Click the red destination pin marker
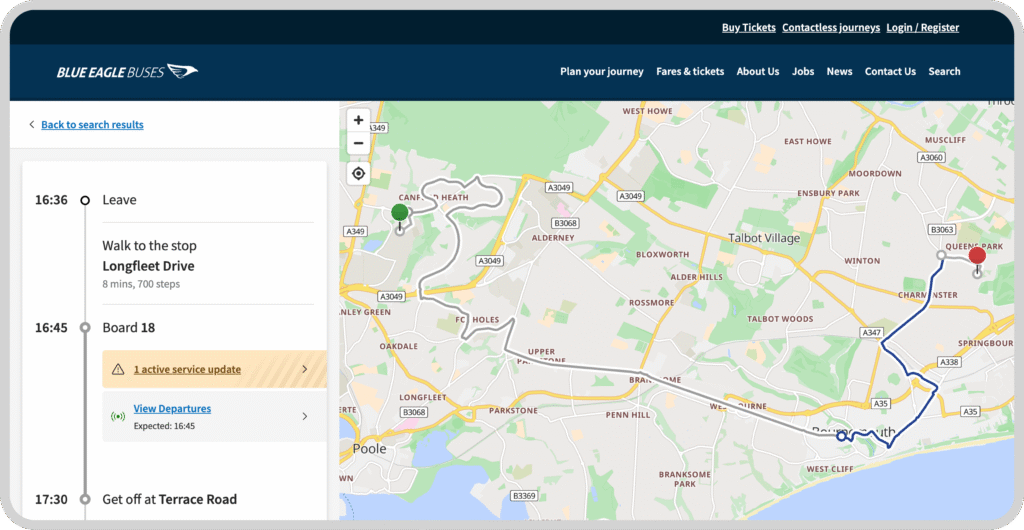Screen dimensions: 1024x530 pyautogui.click(x=977, y=256)
